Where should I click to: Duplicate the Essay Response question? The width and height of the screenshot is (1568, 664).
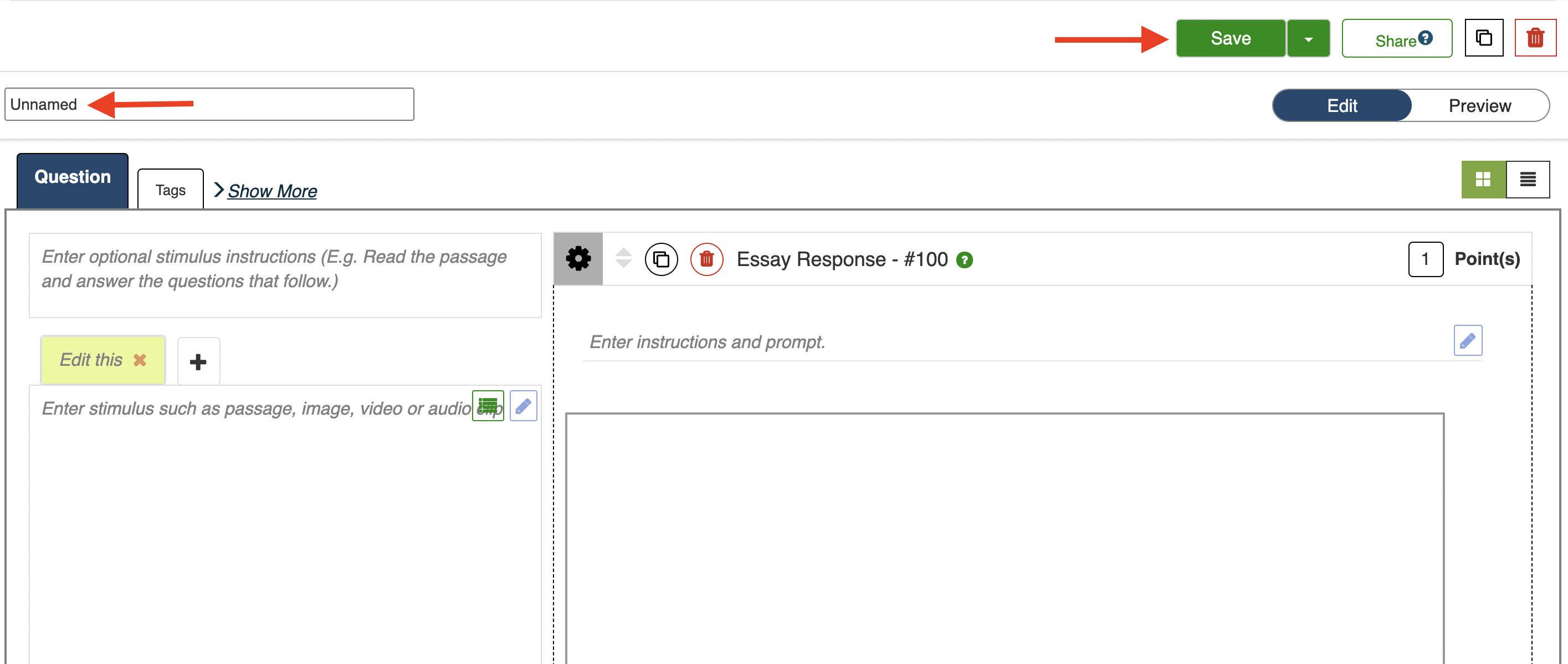tap(661, 259)
